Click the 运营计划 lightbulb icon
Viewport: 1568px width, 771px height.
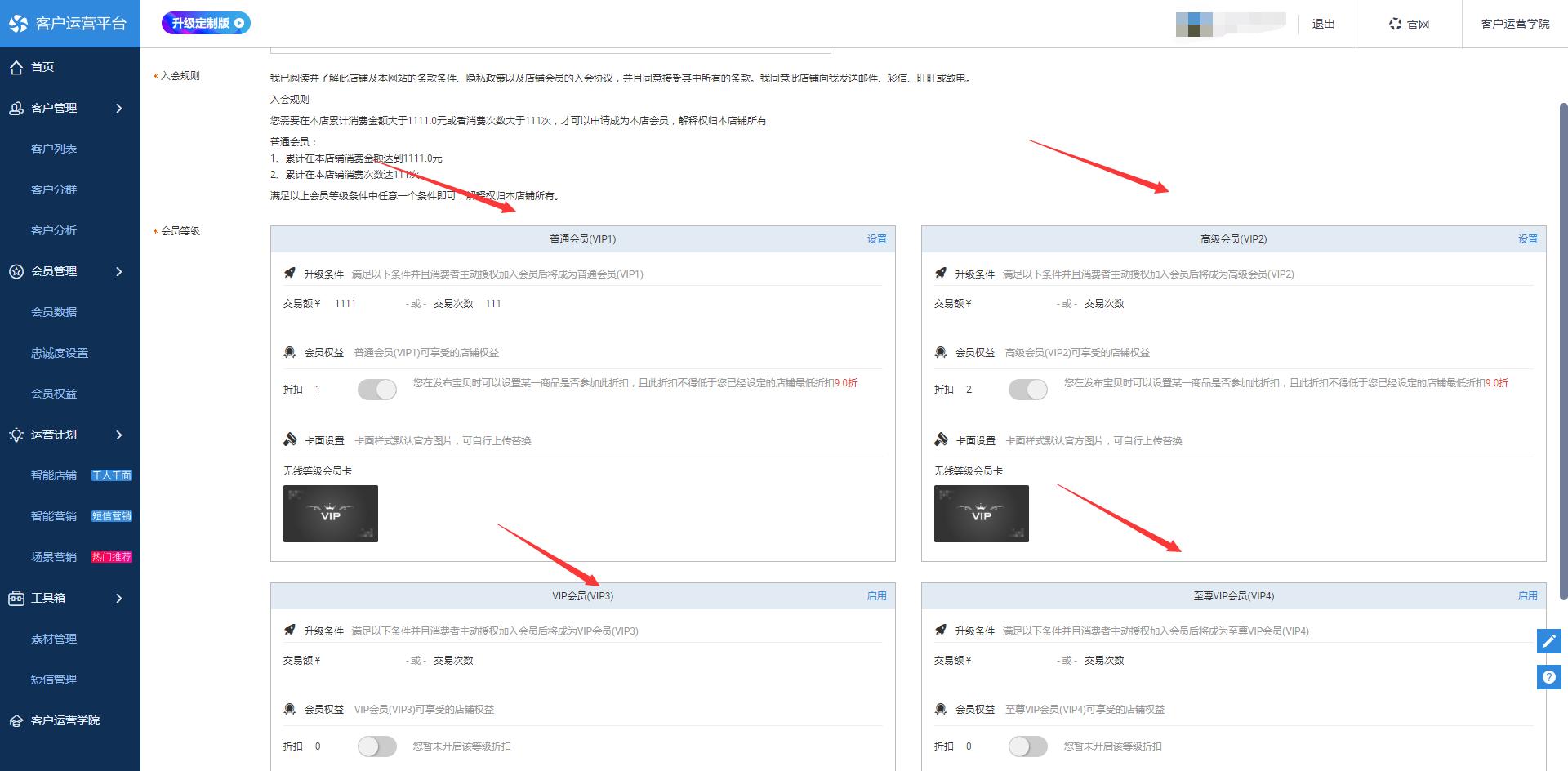(16, 435)
